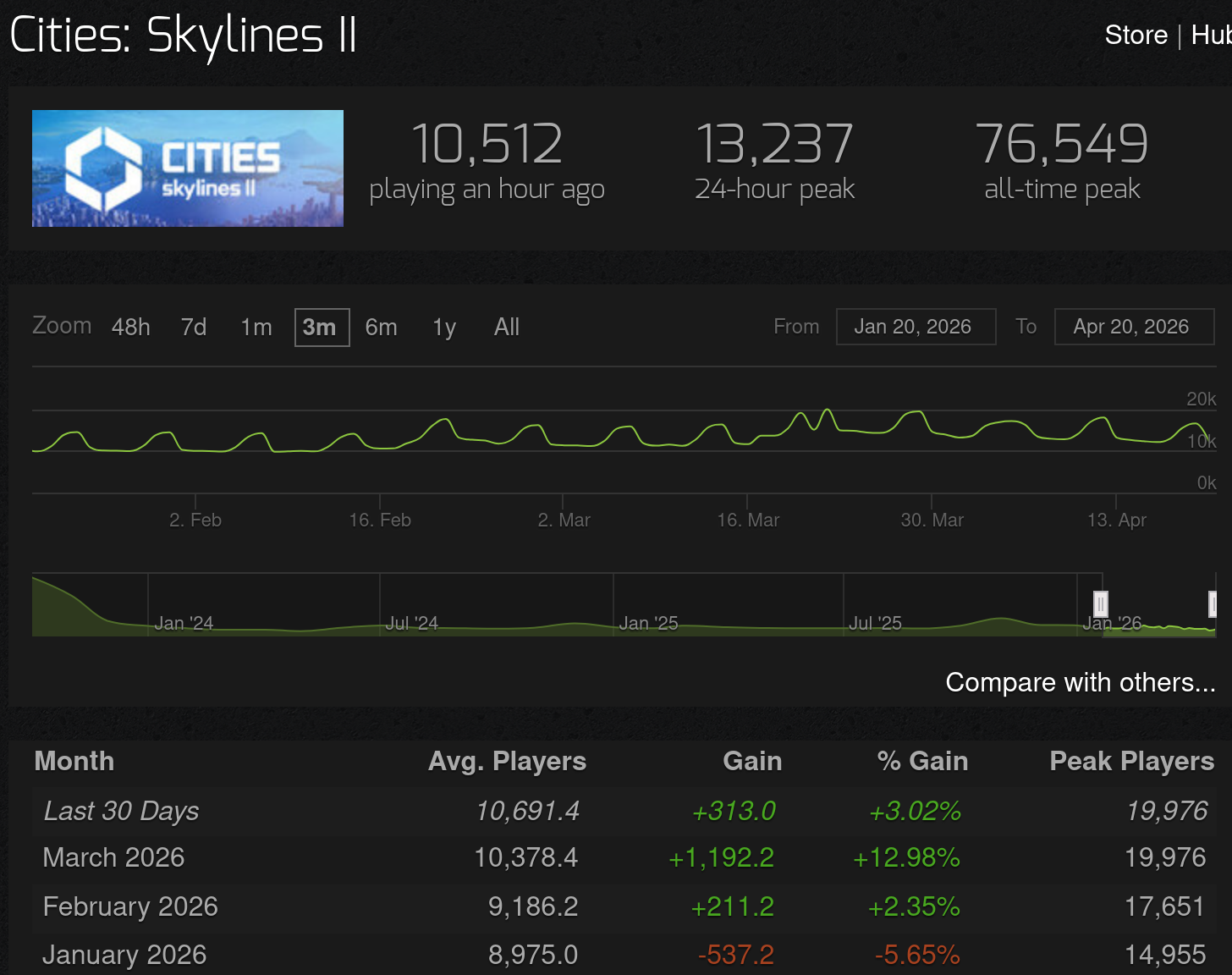The width and height of the screenshot is (1232, 975).
Task: Grab the left navigator range handle
Action: point(1100,603)
